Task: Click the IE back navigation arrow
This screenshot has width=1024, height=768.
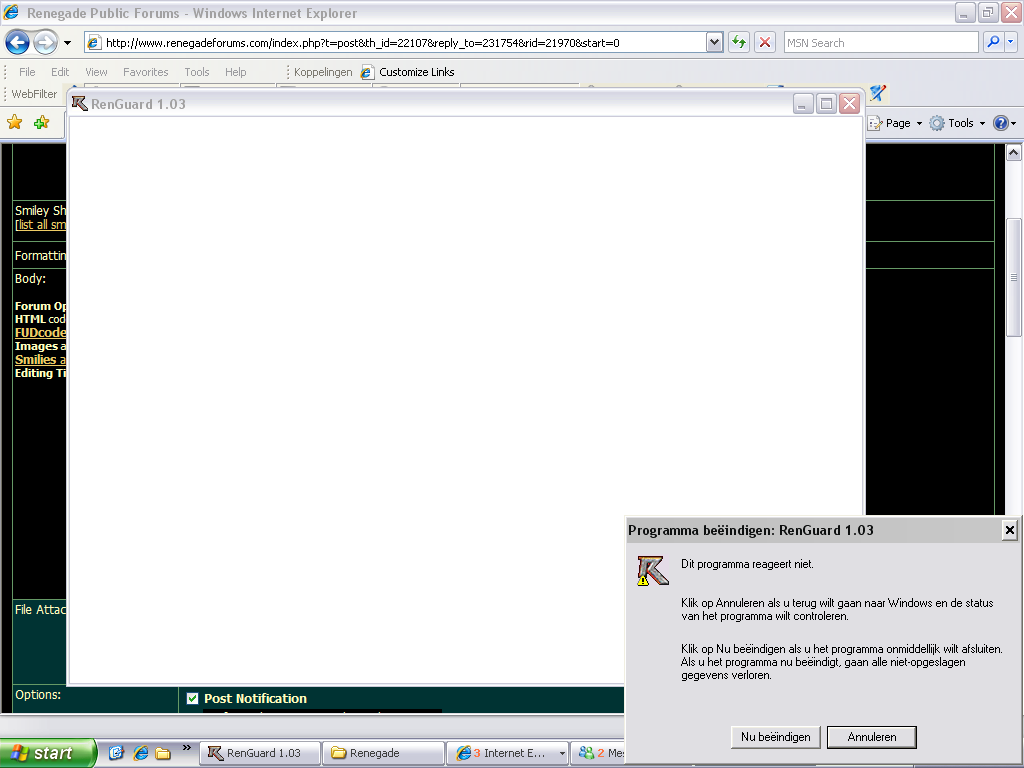Action: click(17, 43)
